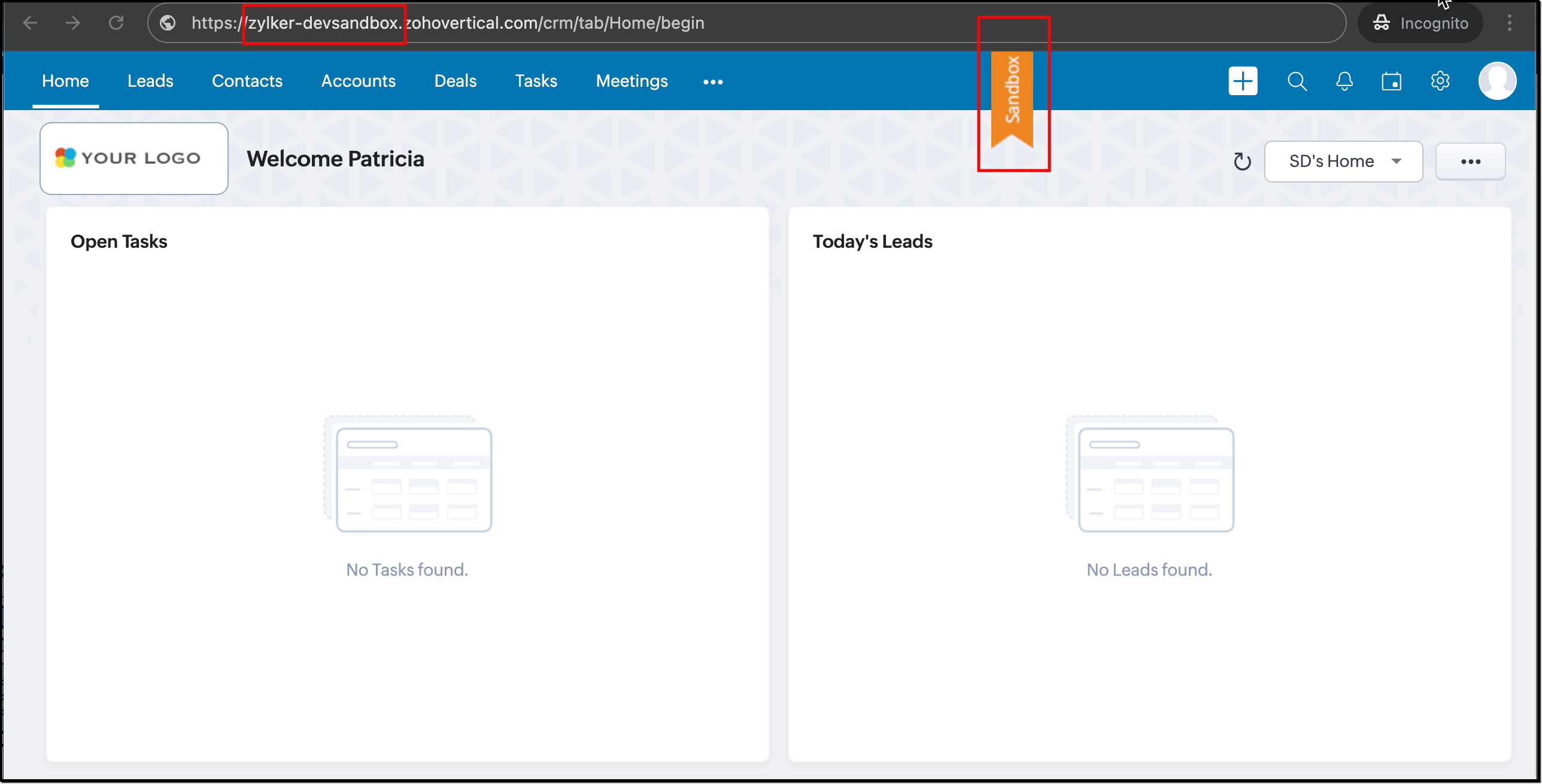1542x784 pixels.
Task: Open the setup gear icon
Action: 1440,81
